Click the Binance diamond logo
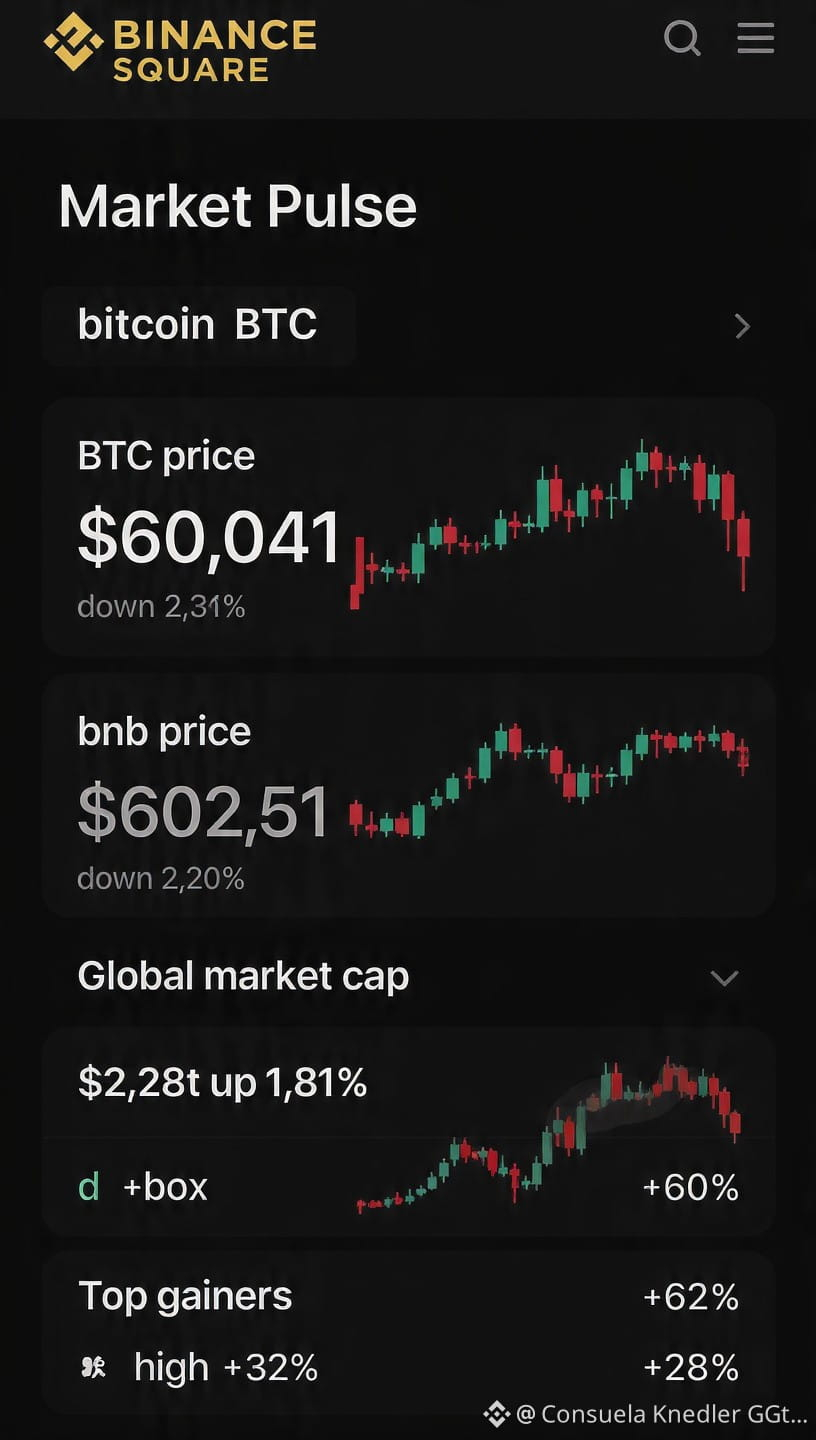This screenshot has width=816, height=1440. [73, 41]
